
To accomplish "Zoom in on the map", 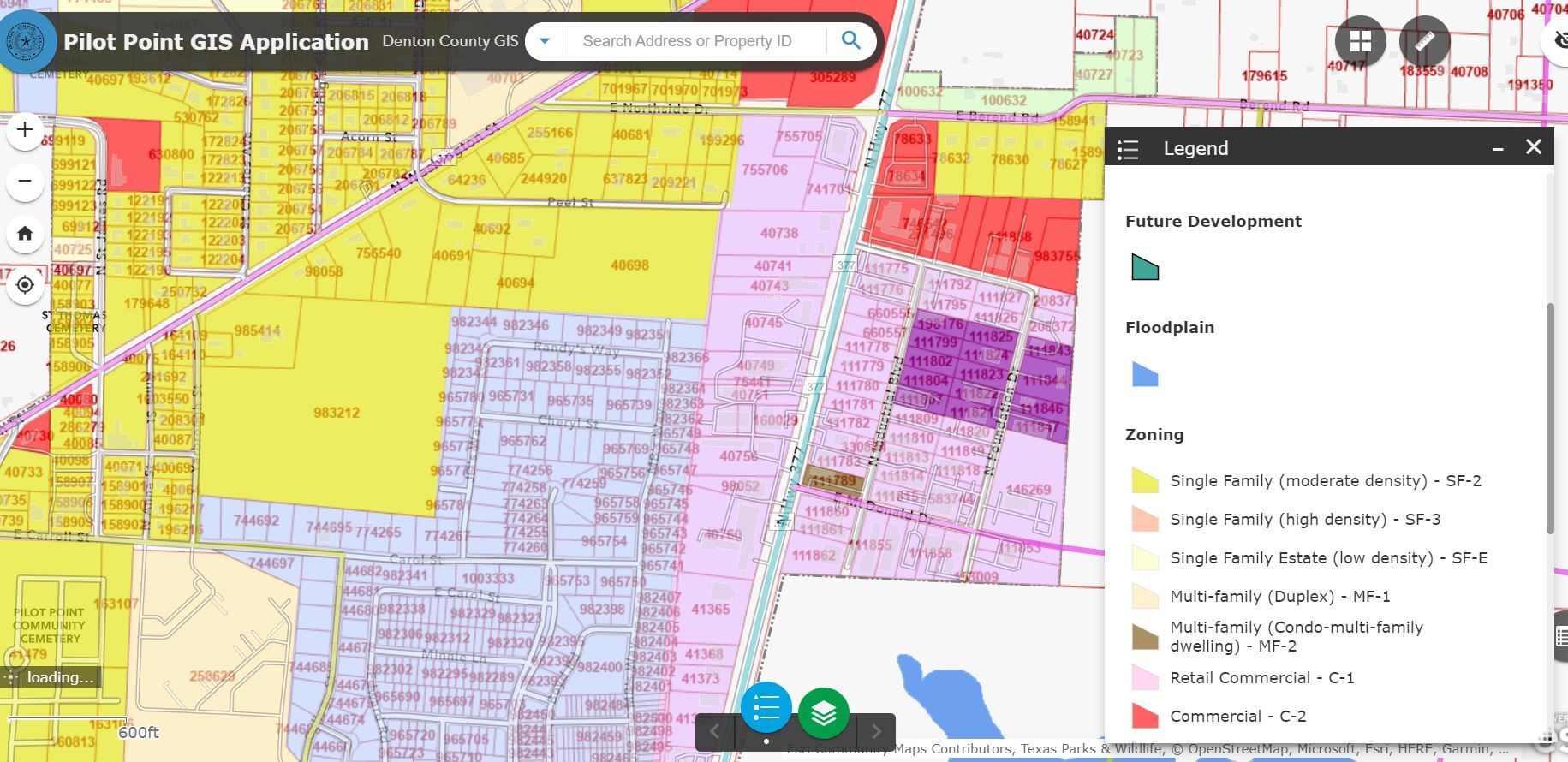I will (25, 130).
